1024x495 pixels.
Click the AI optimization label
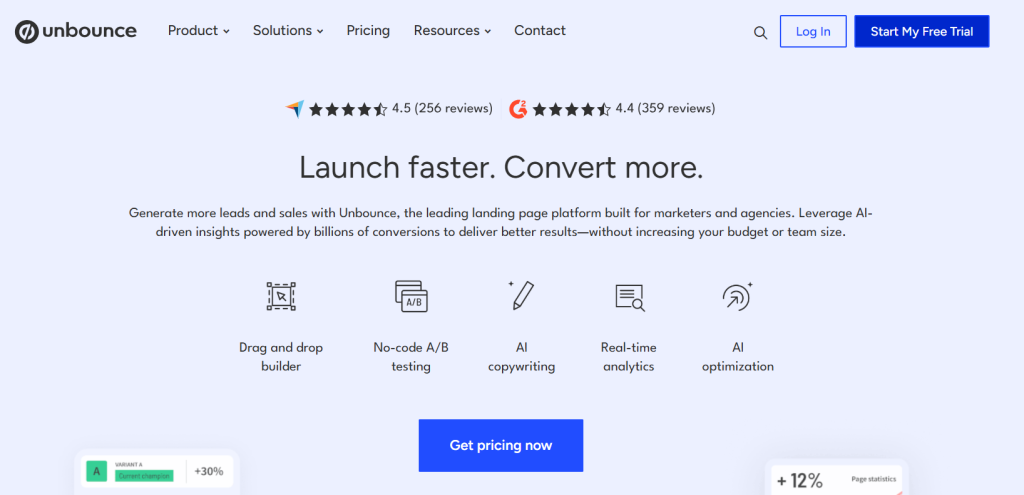point(738,357)
